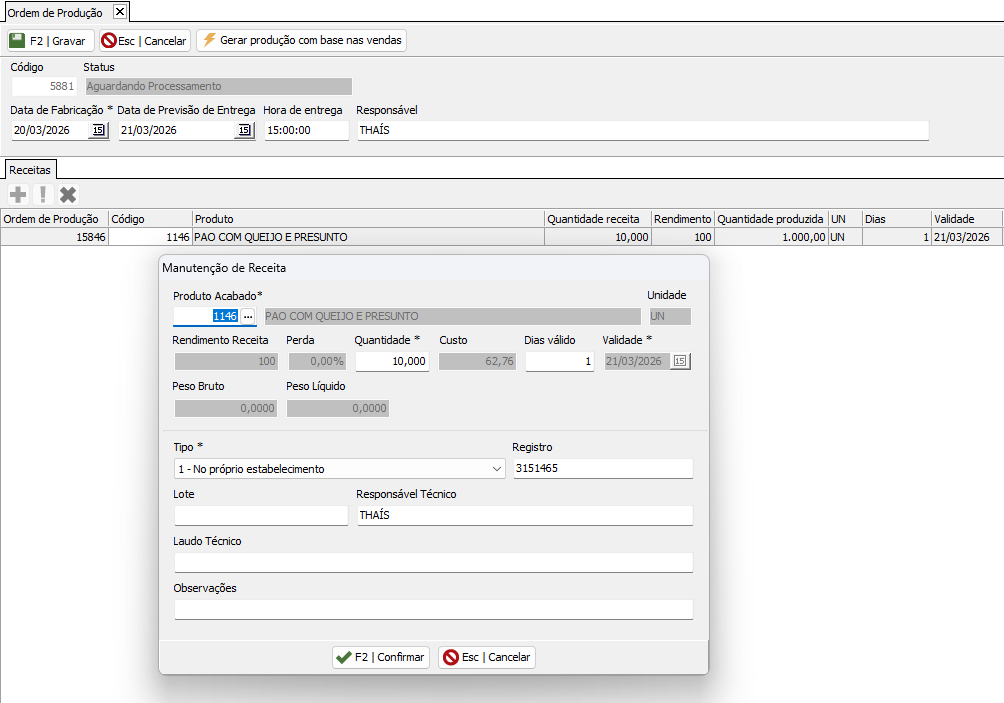Open calendar picker for Data de Fabricação
The width and height of the screenshot is (1004, 703).
98,130
